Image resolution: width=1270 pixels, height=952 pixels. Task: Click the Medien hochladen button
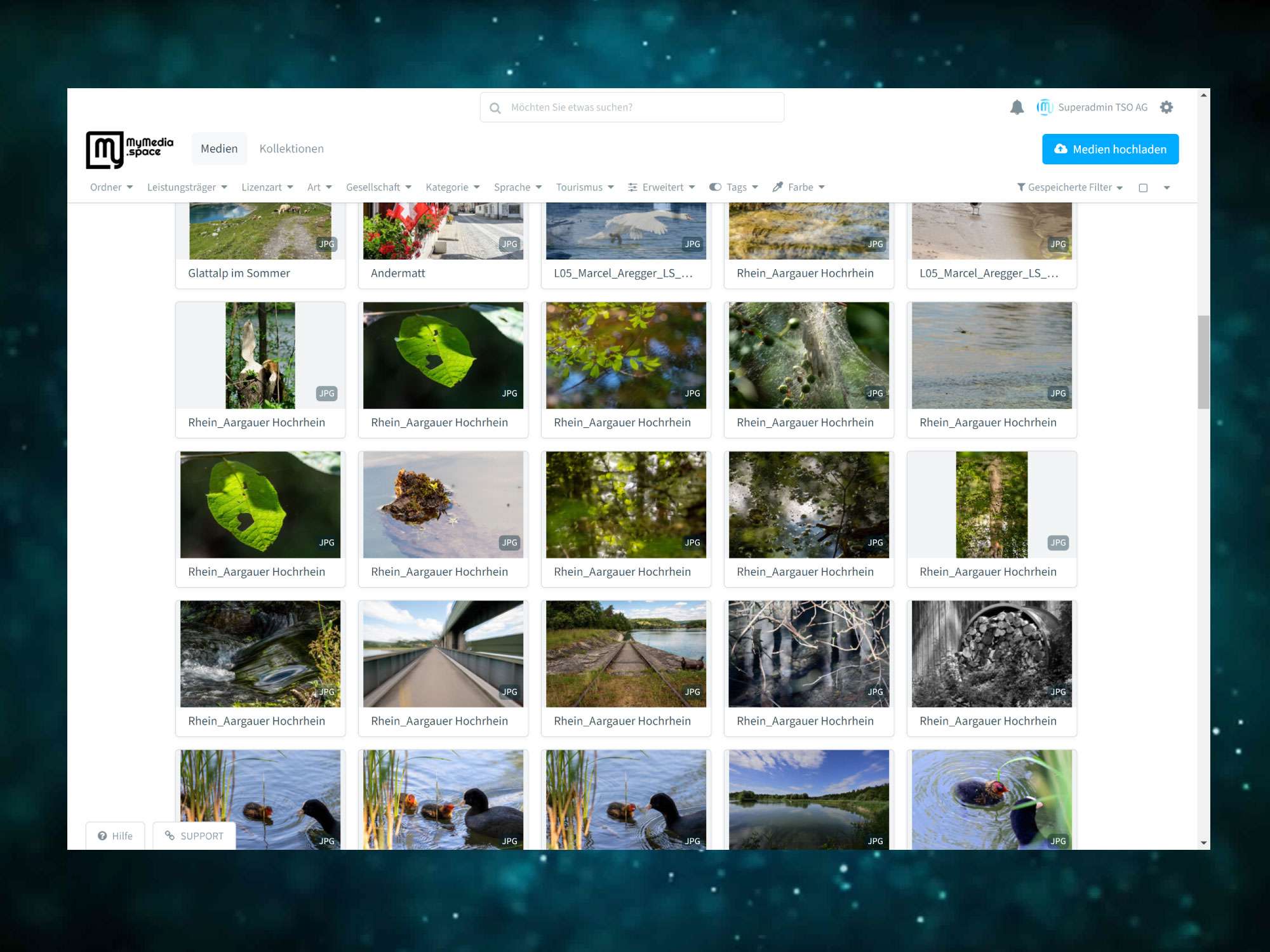click(x=1110, y=149)
